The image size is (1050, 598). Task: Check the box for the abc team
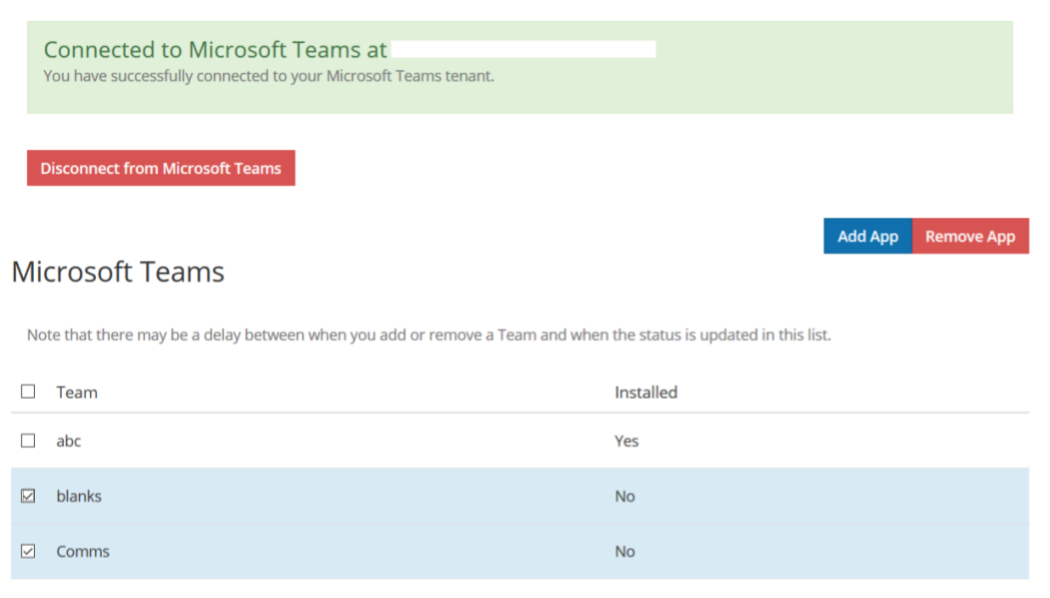(x=28, y=441)
